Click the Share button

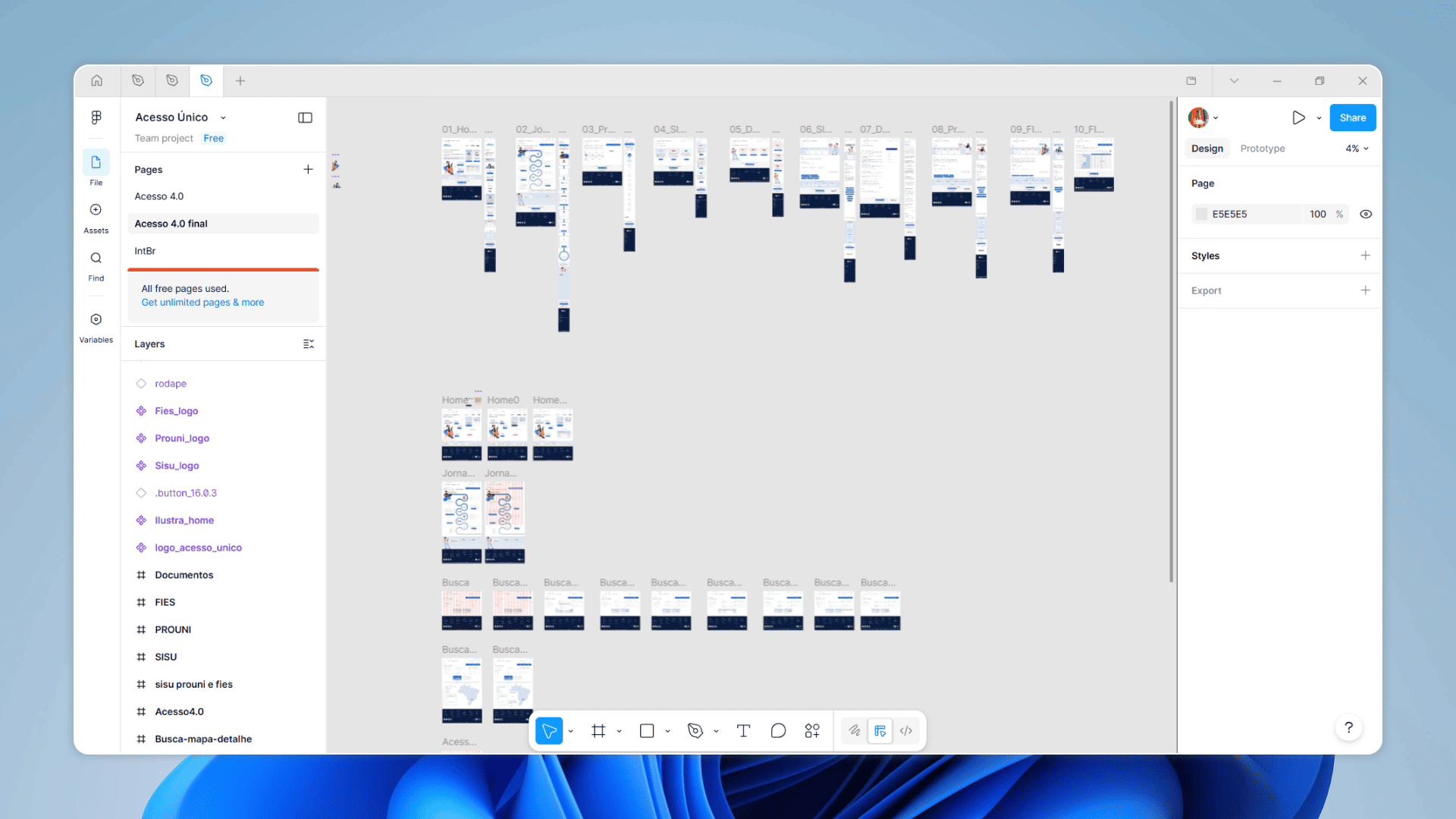click(1352, 118)
